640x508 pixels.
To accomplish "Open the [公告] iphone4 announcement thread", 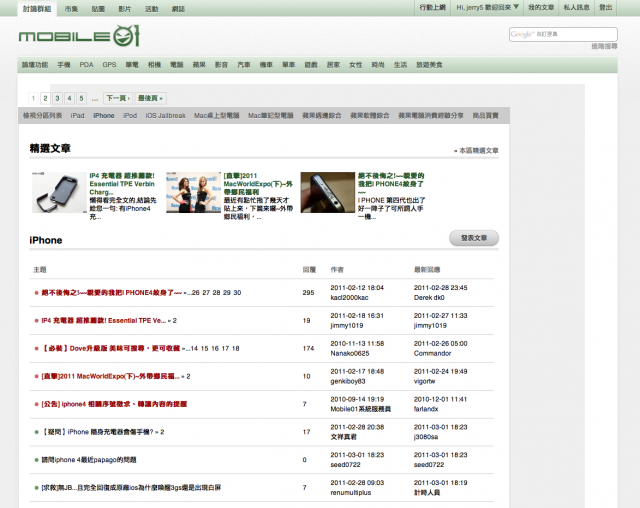I will pyautogui.click(x=114, y=404).
